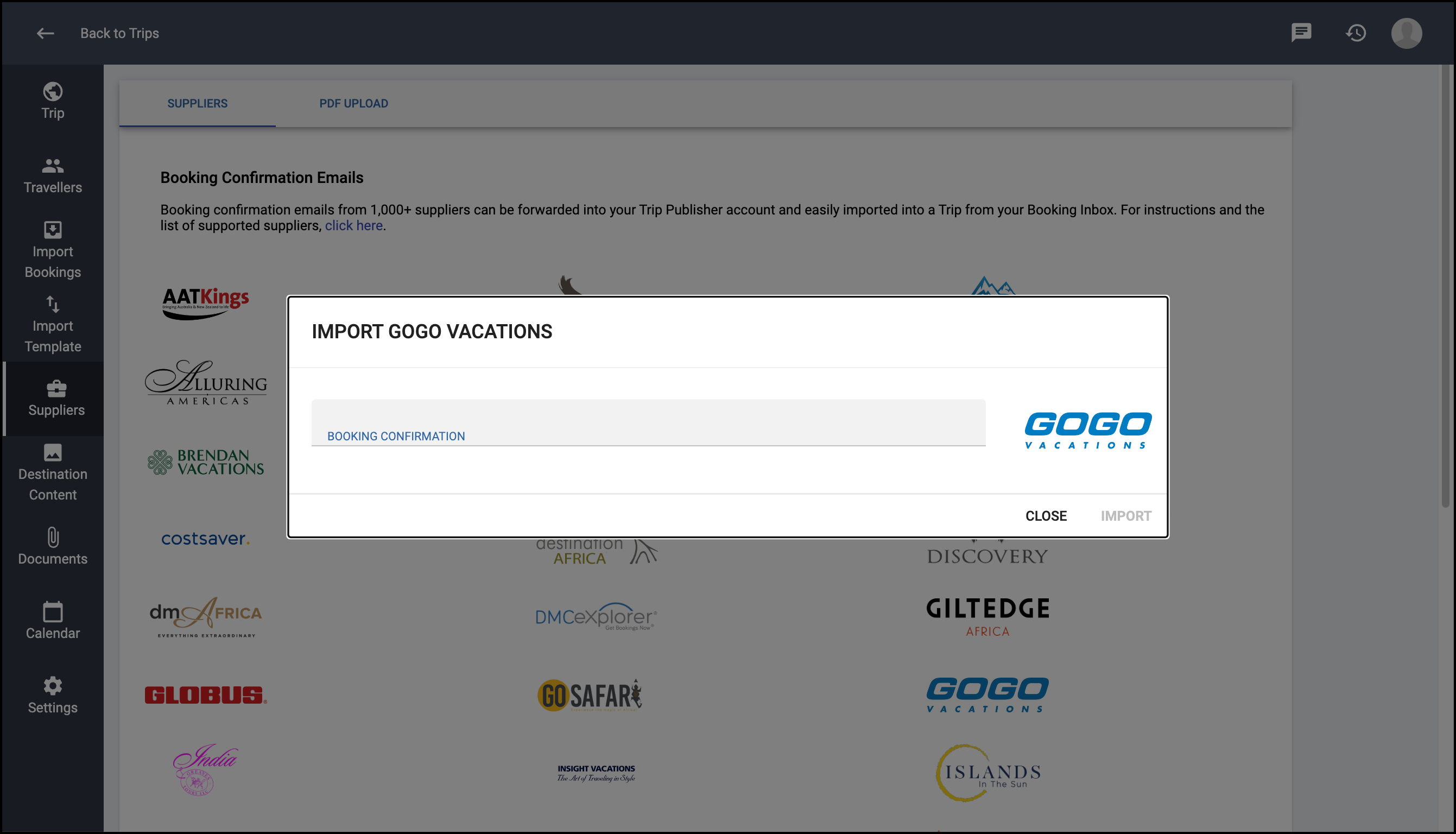Screen dimensions: 1456x834
Task: Select the DMCeXplorer supplier logo
Action: point(596,617)
